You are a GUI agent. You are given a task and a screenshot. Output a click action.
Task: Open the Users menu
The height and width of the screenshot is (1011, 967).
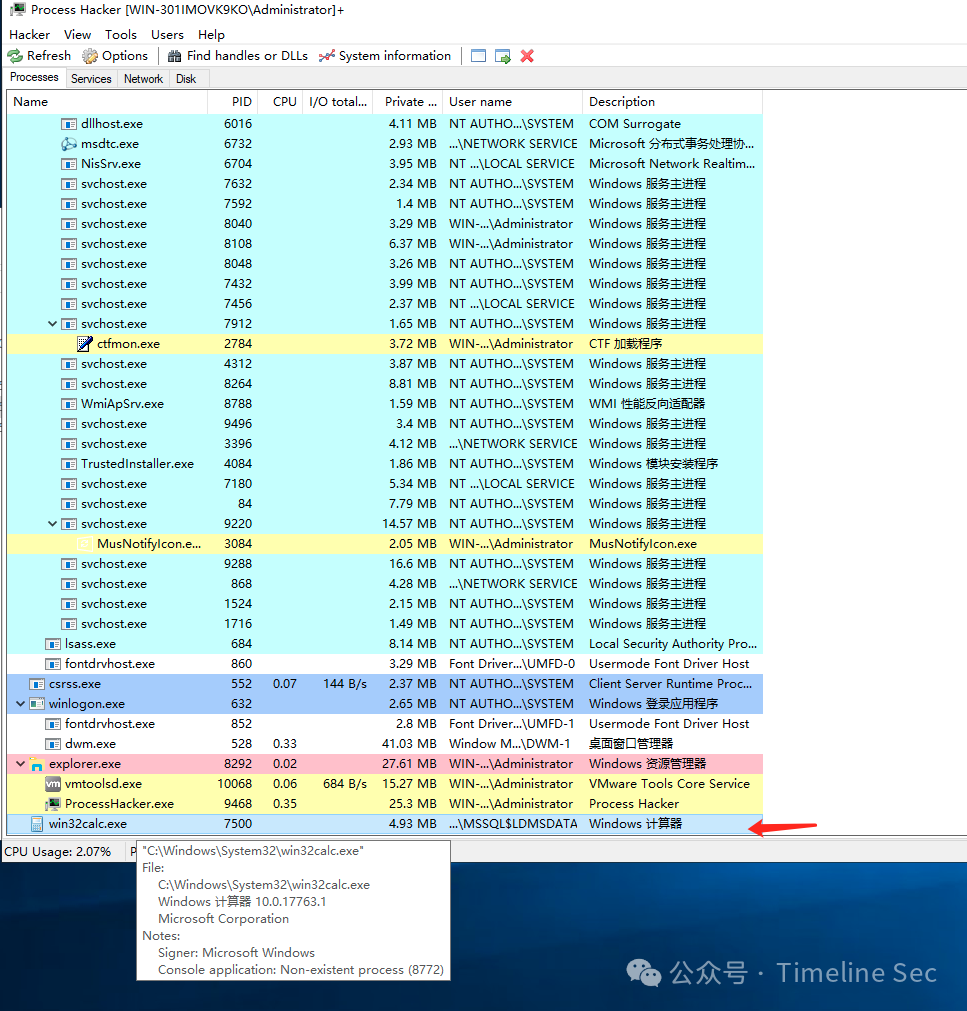tap(167, 35)
